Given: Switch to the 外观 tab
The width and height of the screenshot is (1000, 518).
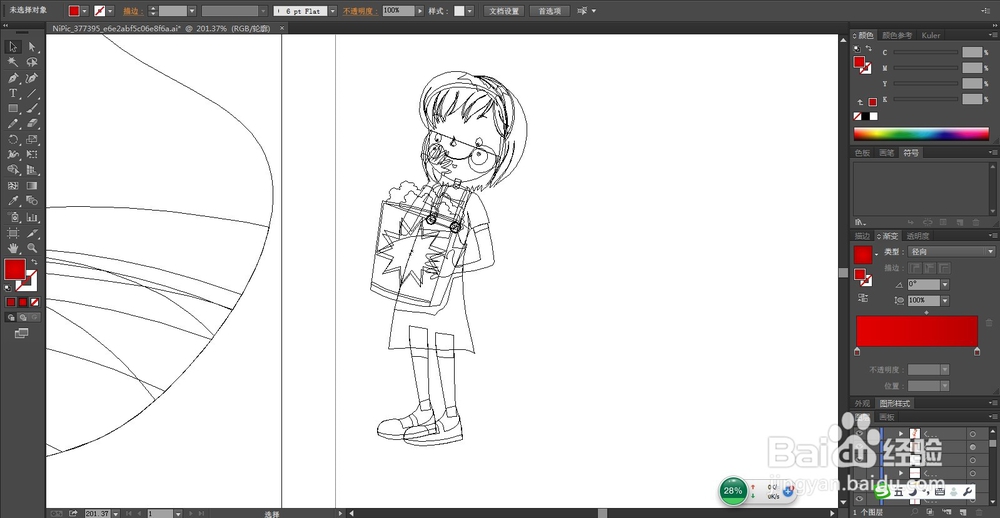Looking at the screenshot, I should pyautogui.click(x=862, y=404).
